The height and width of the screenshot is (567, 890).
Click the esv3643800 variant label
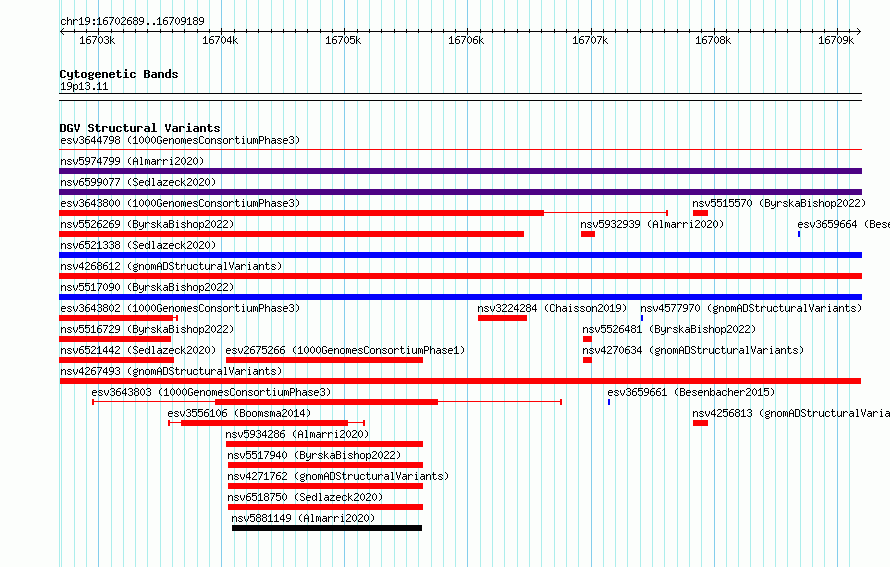coord(180,203)
